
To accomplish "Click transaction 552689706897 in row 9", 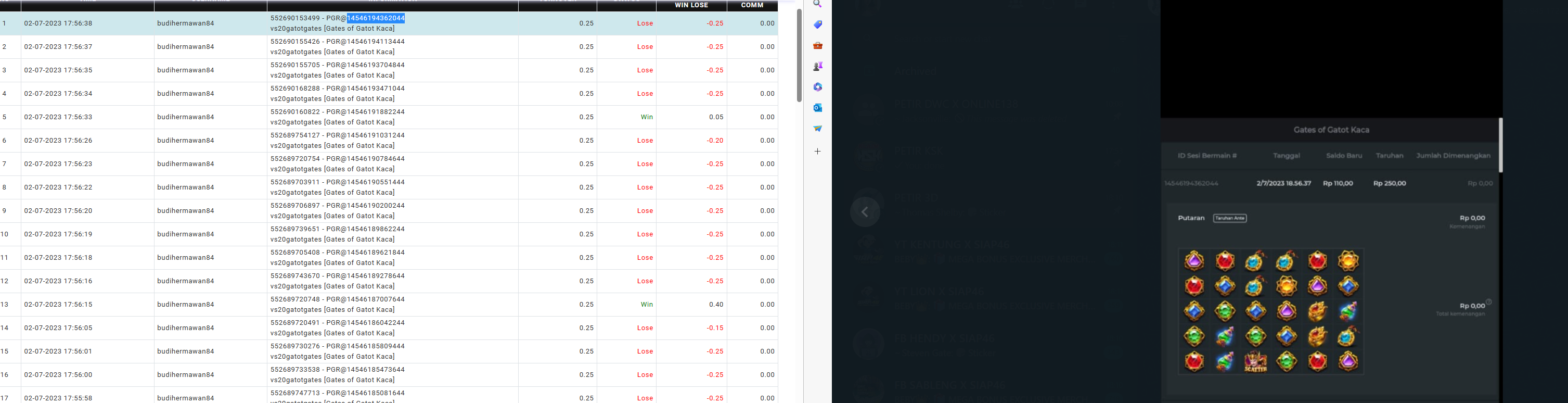I will (295, 206).
